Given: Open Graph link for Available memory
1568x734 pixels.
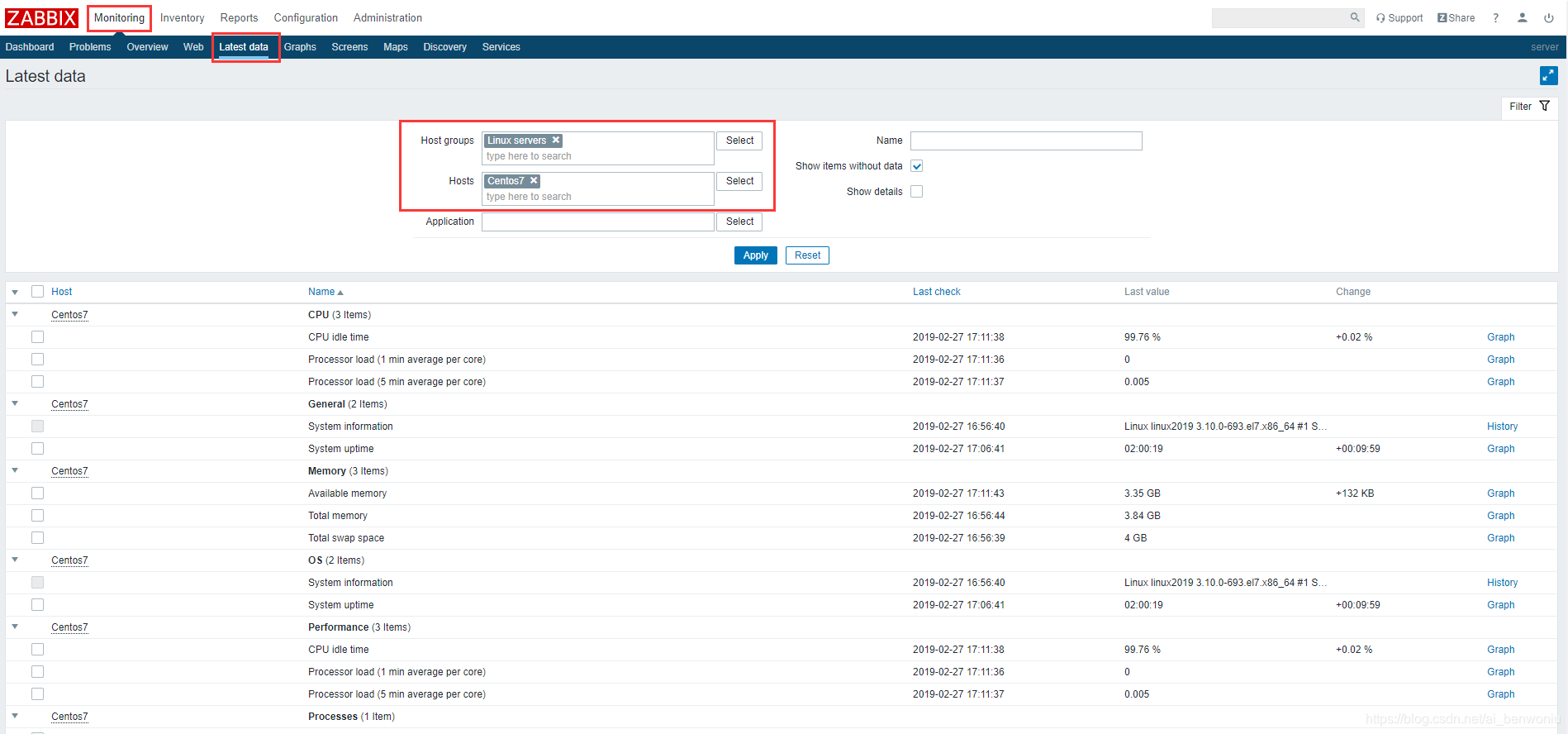Looking at the screenshot, I should pyautogui.click(x=1501, y=493).
